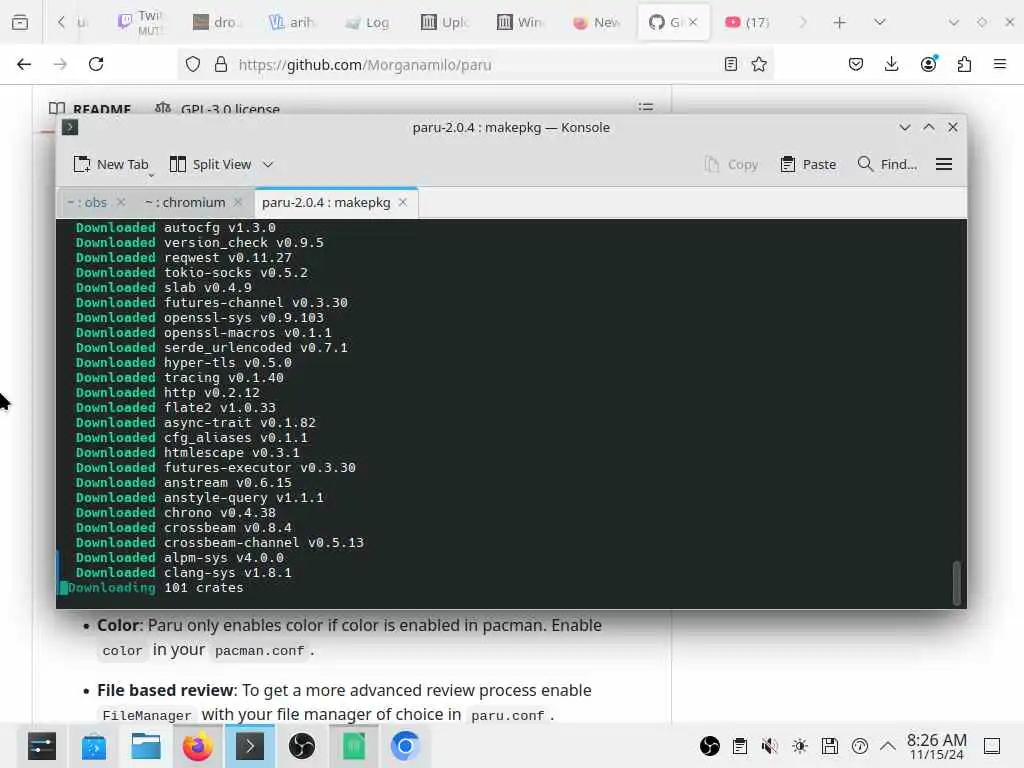Select the 'paru-2.0.4 : makepkg' tab
1024x768 pixels.
click(x=326, y=202)
